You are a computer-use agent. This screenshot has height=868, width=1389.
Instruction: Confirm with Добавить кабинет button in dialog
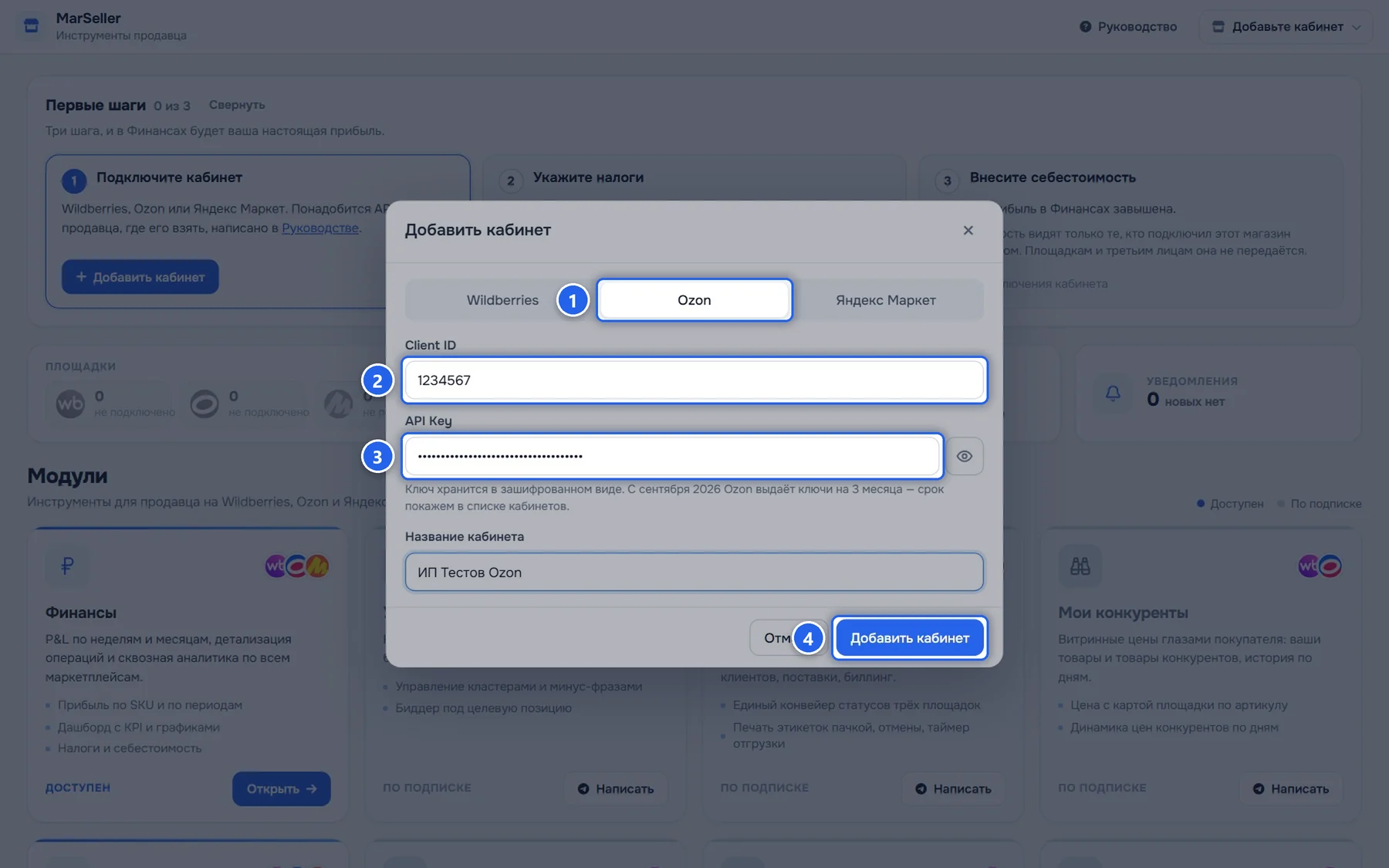point(910,637)
